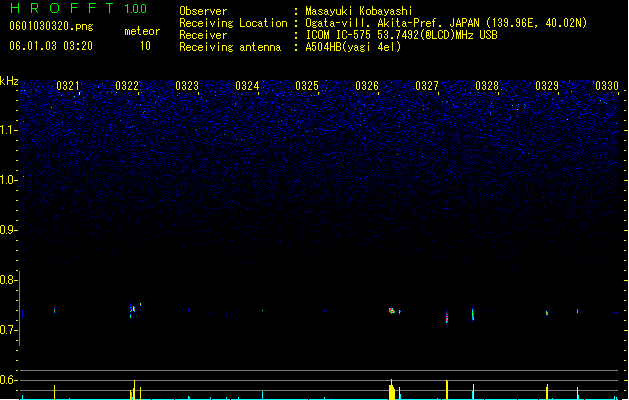Image resolution: width=629 pixels, height=400 pixels.
Task: Pick the 0326 time marker
Action: (x=367, y=86)
